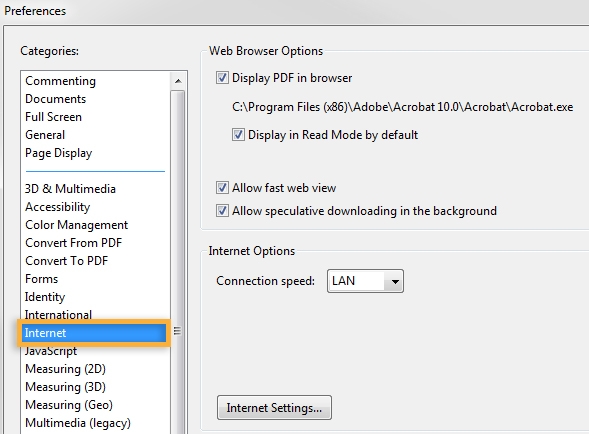Click the Internet Settings... button
This screenshot has height=434, width=589.
coord(274,407)
